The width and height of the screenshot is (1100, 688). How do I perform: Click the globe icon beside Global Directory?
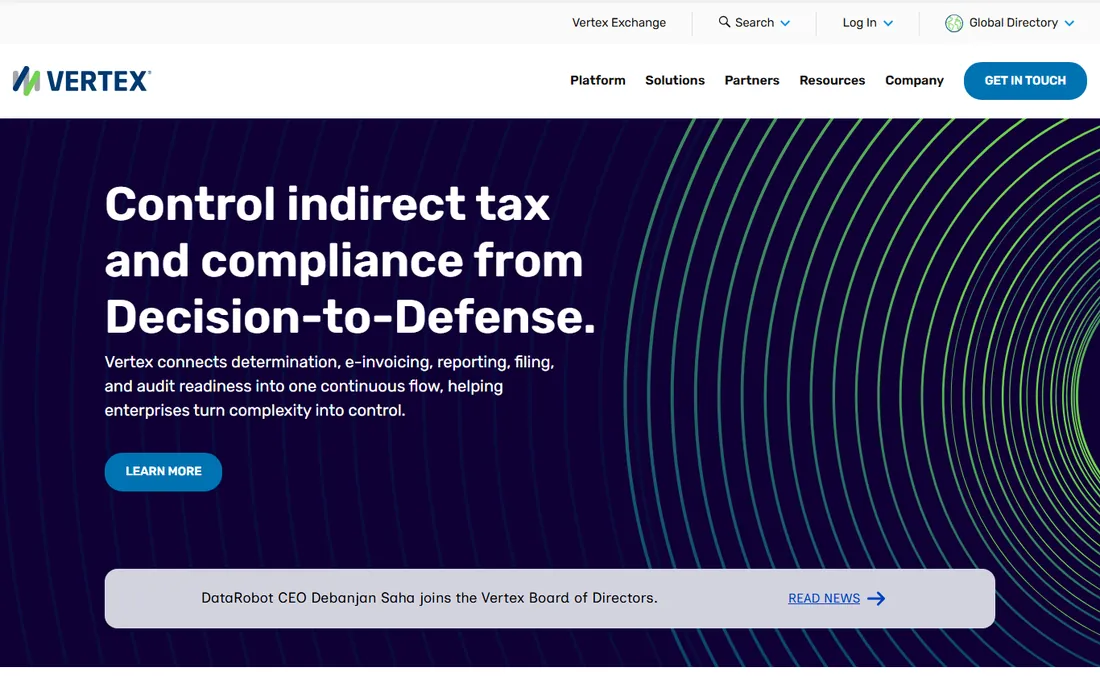953,23
